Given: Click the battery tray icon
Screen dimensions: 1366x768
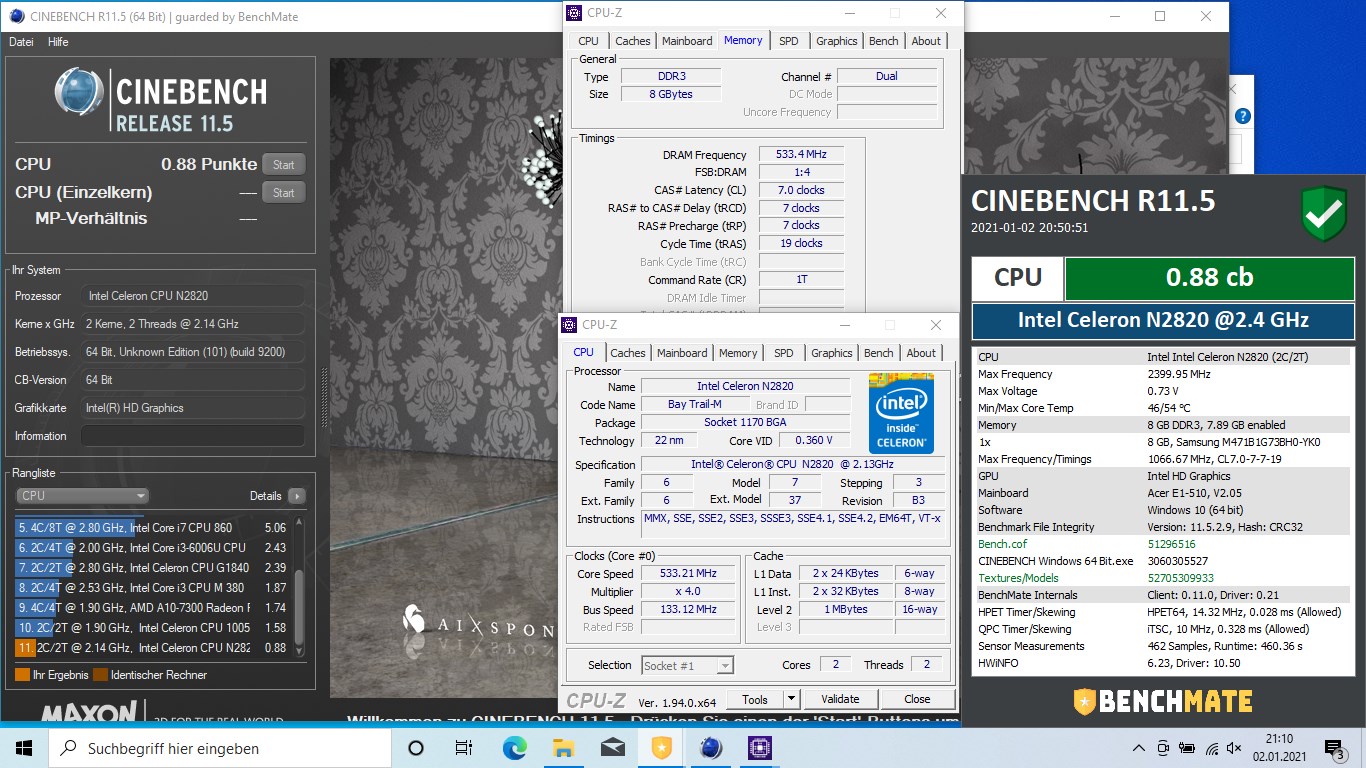Looking at the screenshot, I should 1187,748.
